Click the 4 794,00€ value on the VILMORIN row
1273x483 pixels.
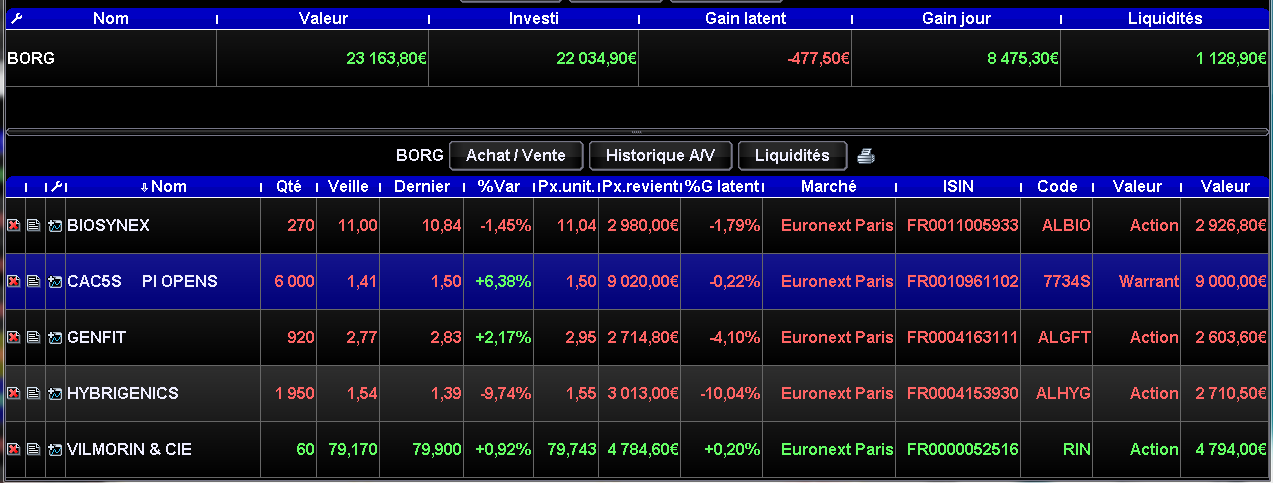(1231, 450)
